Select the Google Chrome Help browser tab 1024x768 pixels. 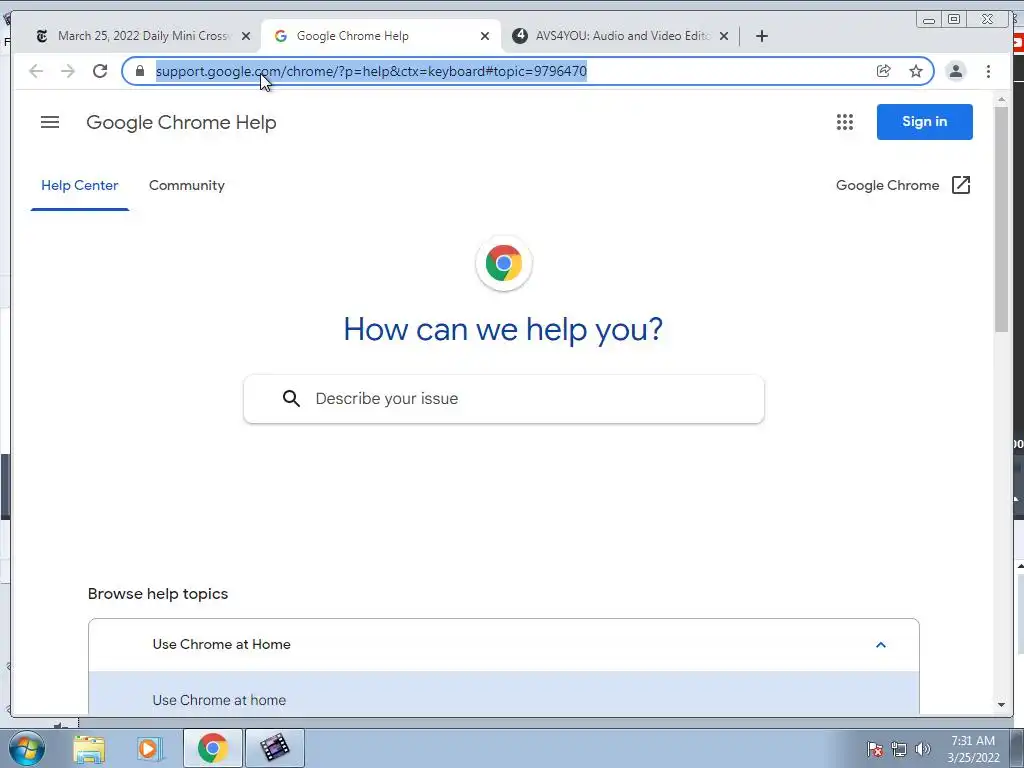point(381,36)
